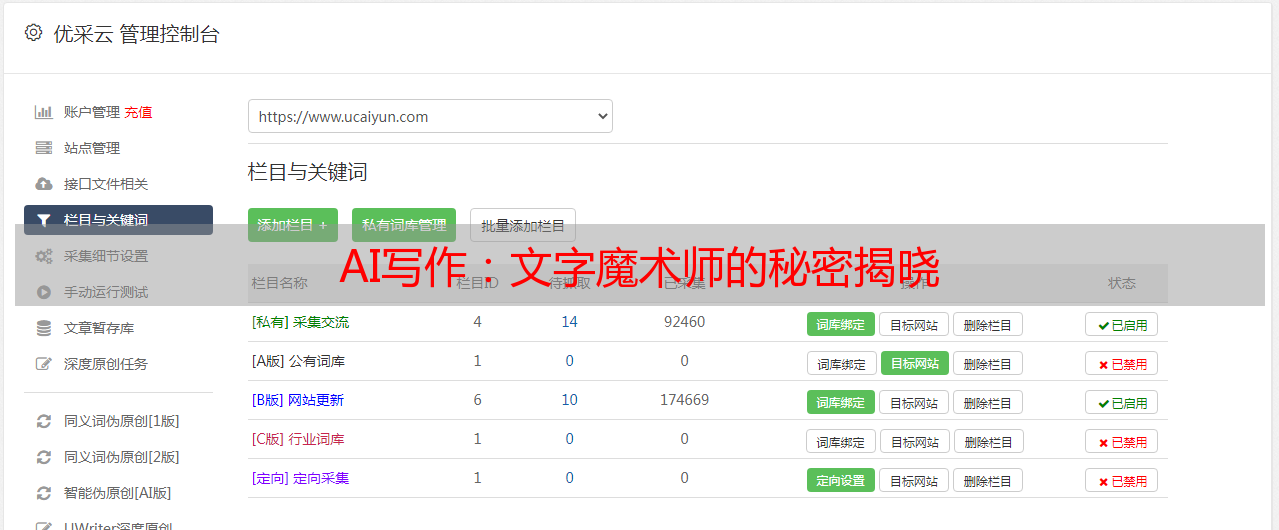The image size is (1279, 530).
Task: Click 词库绑定 for the 网站更新 row
Action: coord(841,402)
